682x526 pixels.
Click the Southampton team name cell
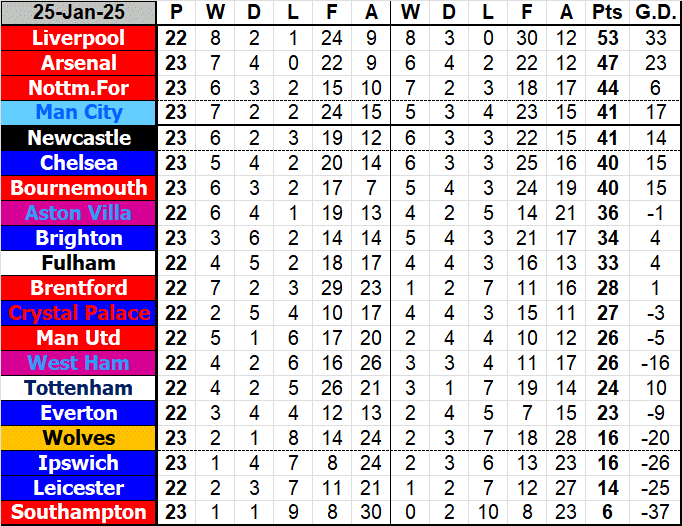click(79, 513)
